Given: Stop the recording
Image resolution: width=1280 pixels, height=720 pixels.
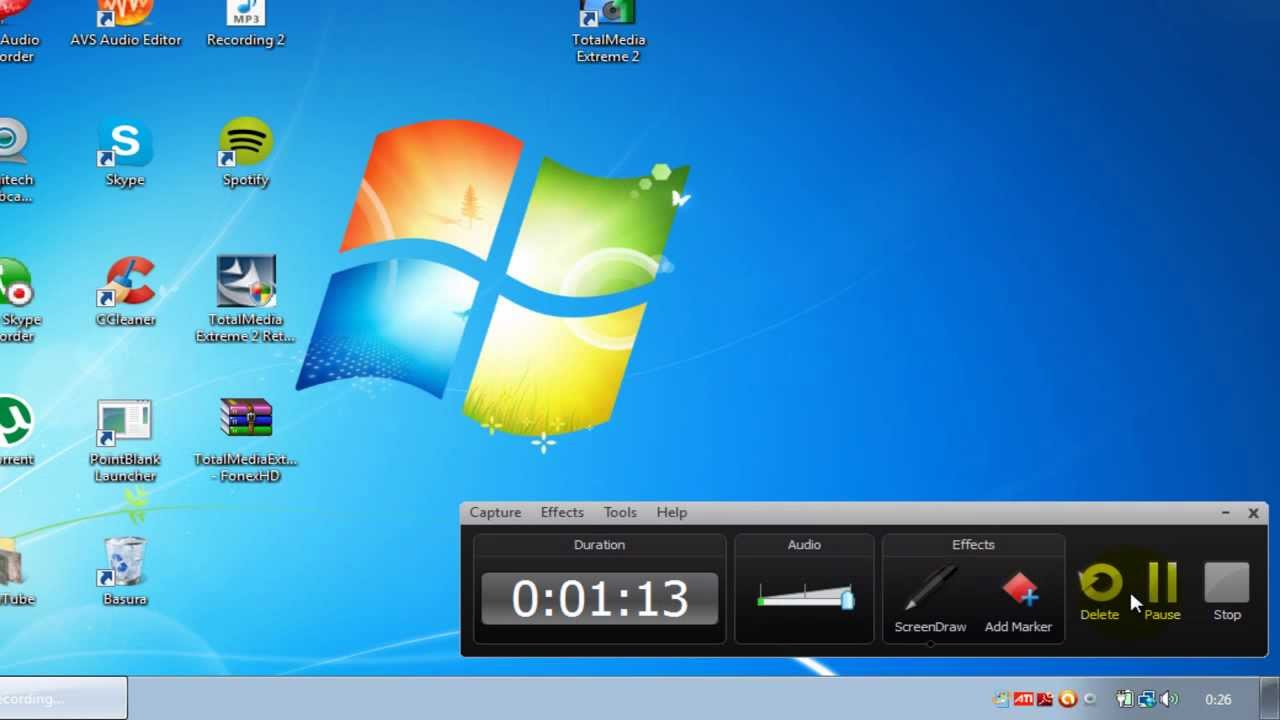Looking at the screenshot, I should (x=1227, y=592).
